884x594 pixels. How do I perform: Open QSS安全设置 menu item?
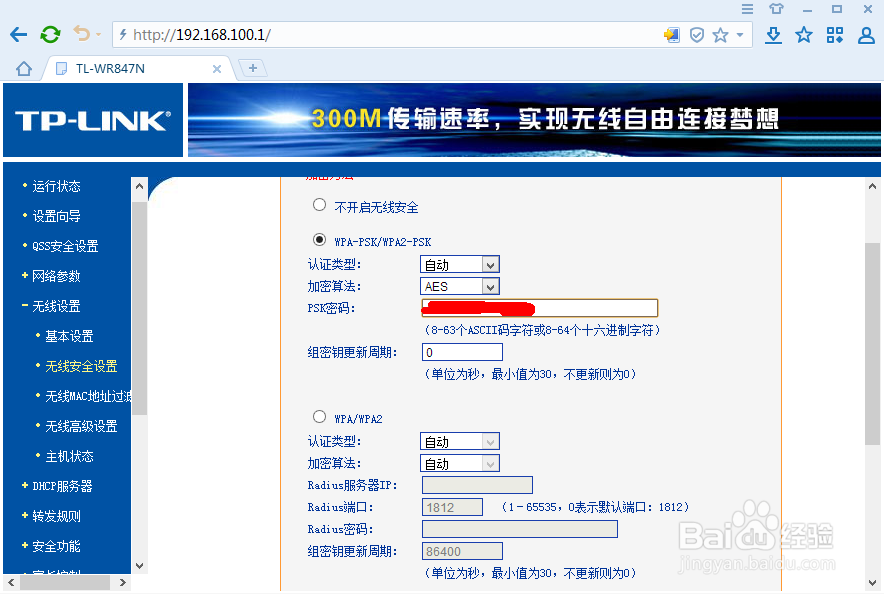point(65,246)
